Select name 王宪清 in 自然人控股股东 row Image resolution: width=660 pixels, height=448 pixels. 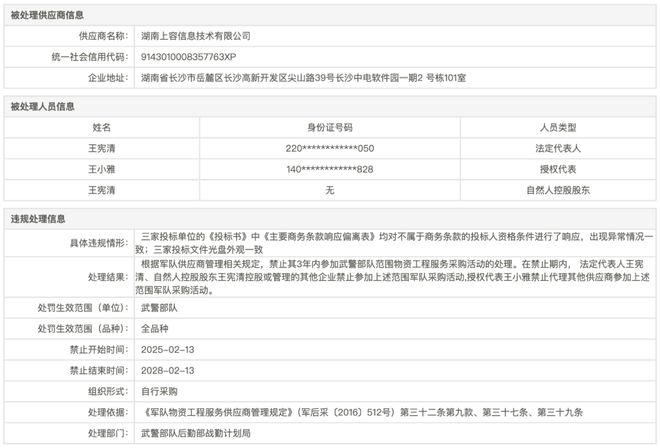pyautogui.click(x=101, y=190)
